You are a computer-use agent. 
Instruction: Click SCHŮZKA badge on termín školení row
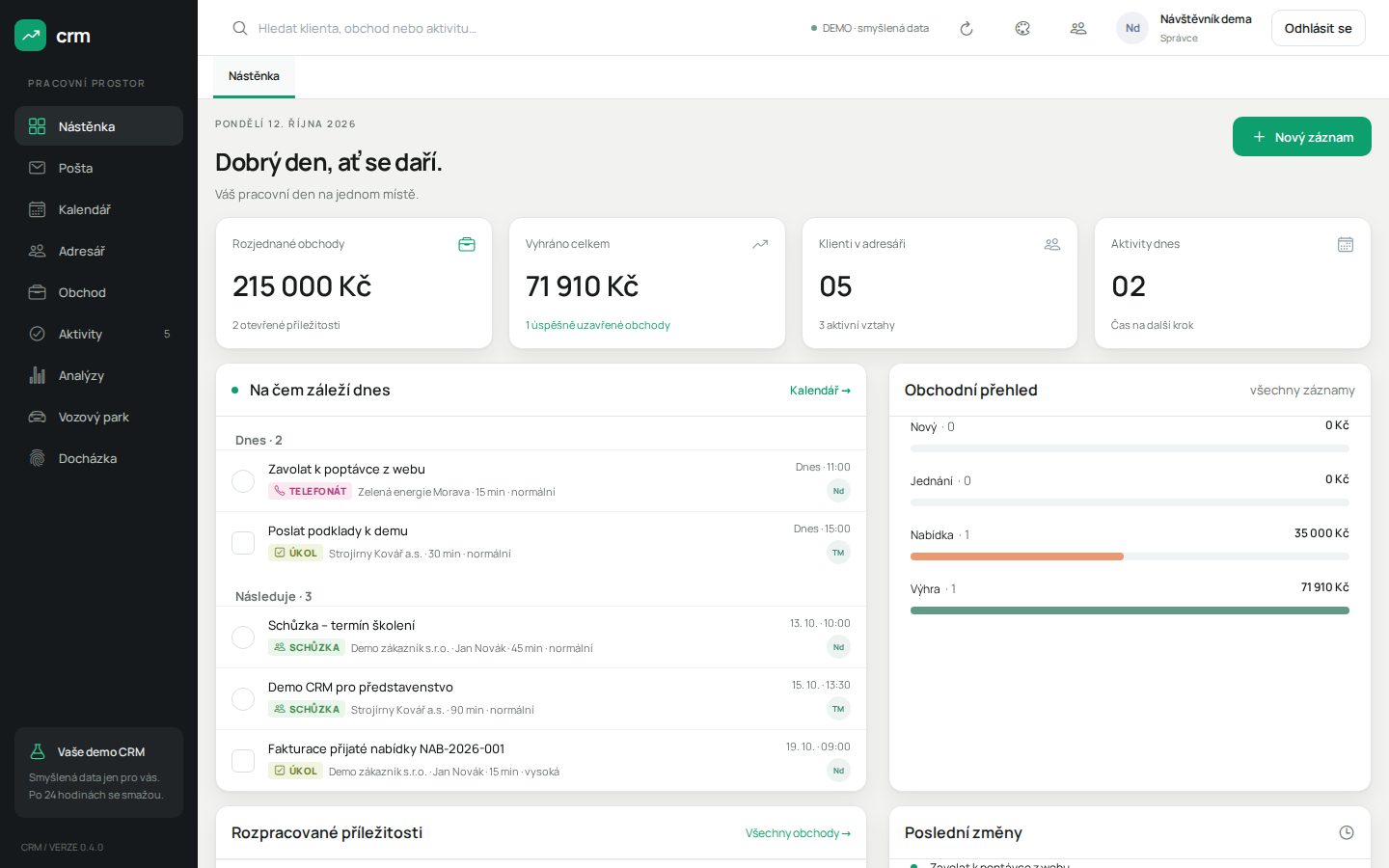pos(307,647)
